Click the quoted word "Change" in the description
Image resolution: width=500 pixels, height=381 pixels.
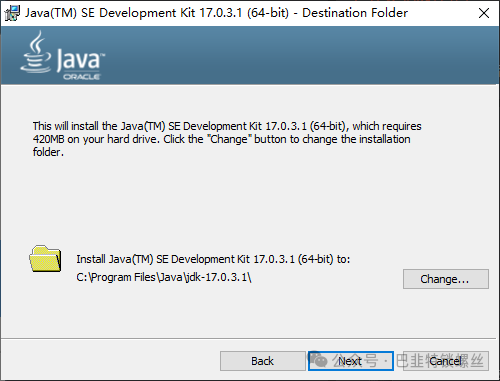(x=230, y=139)
